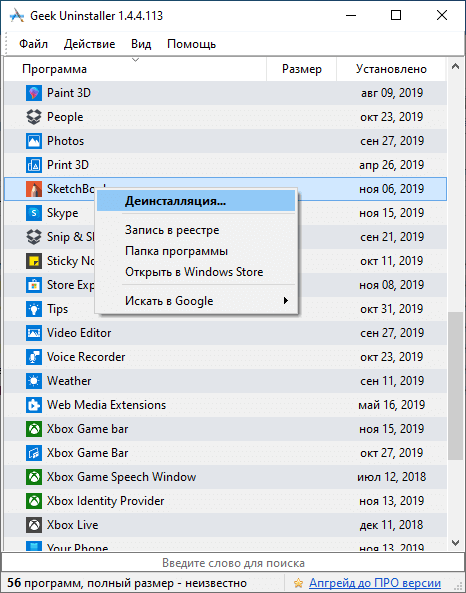
Task: Click the scrollbar down arrow
Action: point(455,543)
